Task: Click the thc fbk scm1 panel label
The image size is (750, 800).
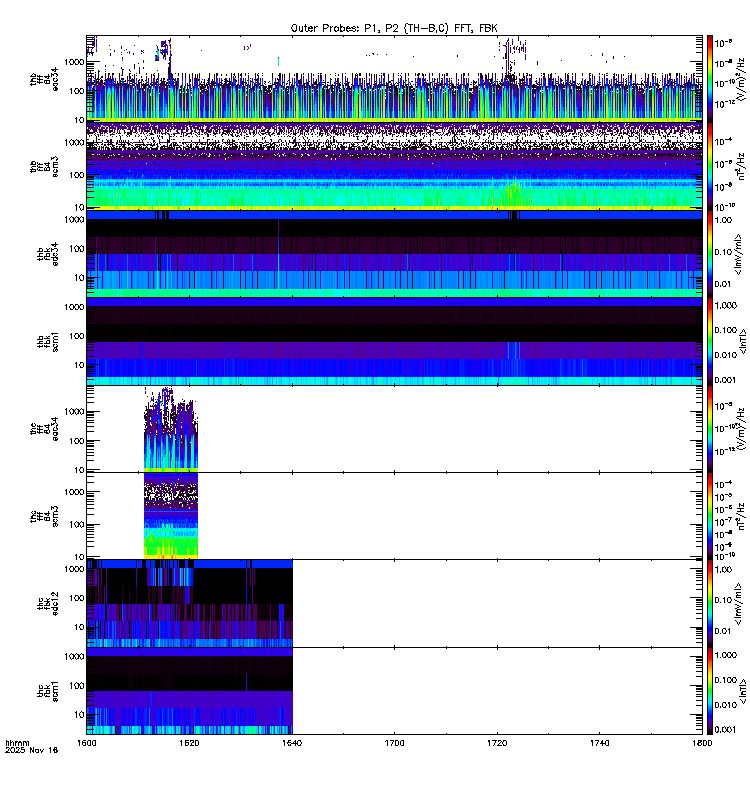Action: (47, 691)
